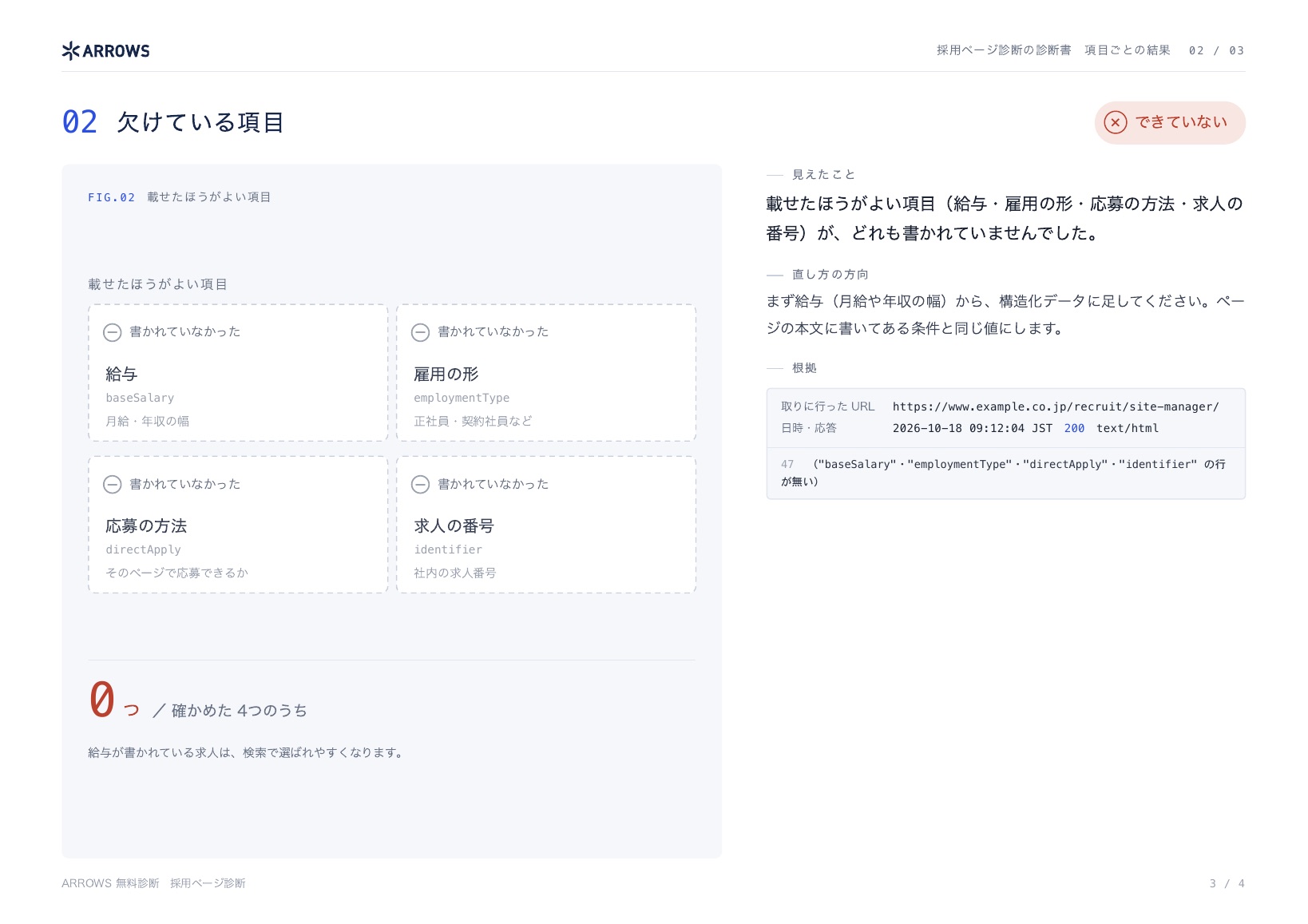Click the identifier property name in the 求人の番号 card
This screenshot has height=924, width=1308.
tap(448, 549)
